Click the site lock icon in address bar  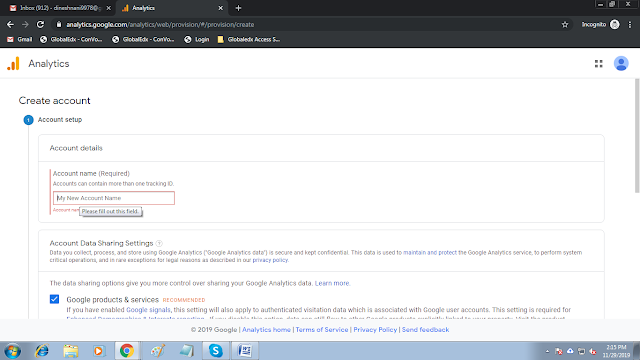pyautogui.click(x=59, y=24)
